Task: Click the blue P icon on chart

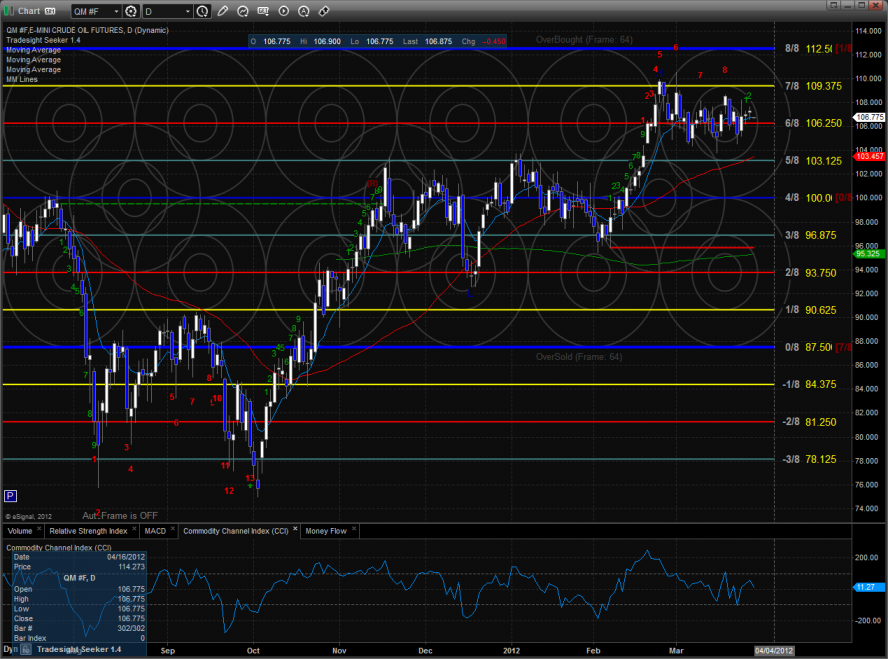Action: click(x=10, y=495)
